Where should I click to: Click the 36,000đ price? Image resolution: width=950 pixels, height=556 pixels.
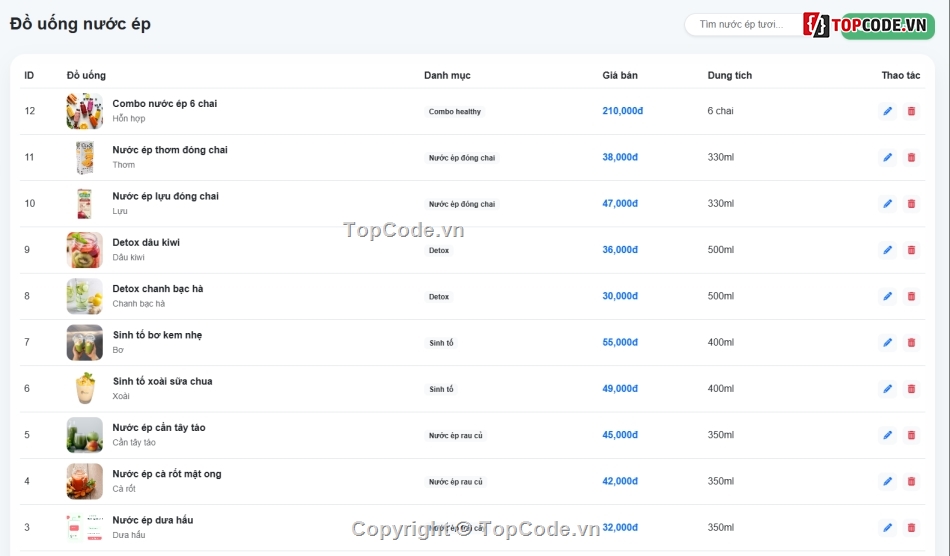point(620,250)
